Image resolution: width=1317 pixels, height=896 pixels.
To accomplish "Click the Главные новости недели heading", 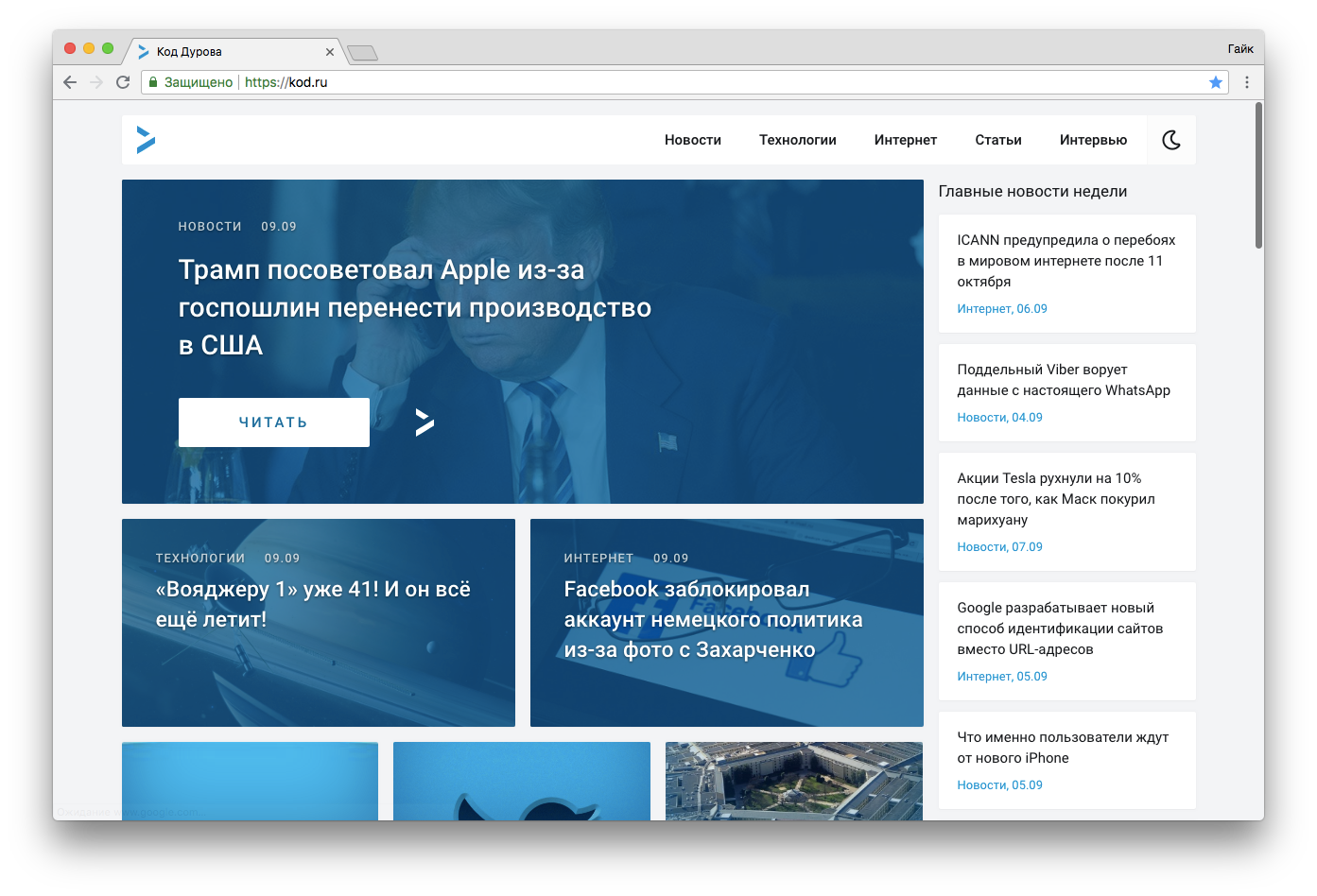I will click(x=1032, y=191).
